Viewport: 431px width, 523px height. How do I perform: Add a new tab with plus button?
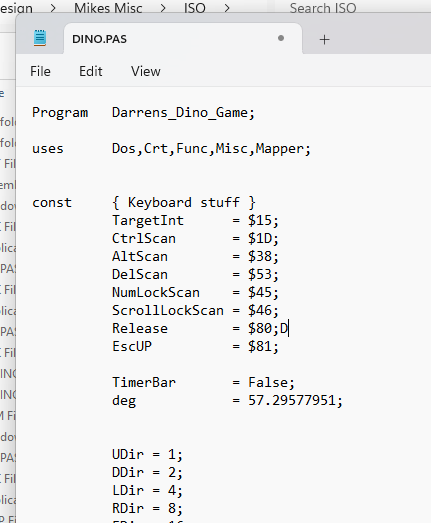pos(324,40)
